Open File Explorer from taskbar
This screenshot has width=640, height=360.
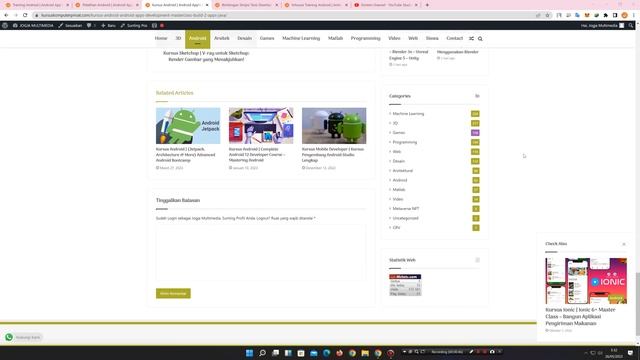point(365,353)
